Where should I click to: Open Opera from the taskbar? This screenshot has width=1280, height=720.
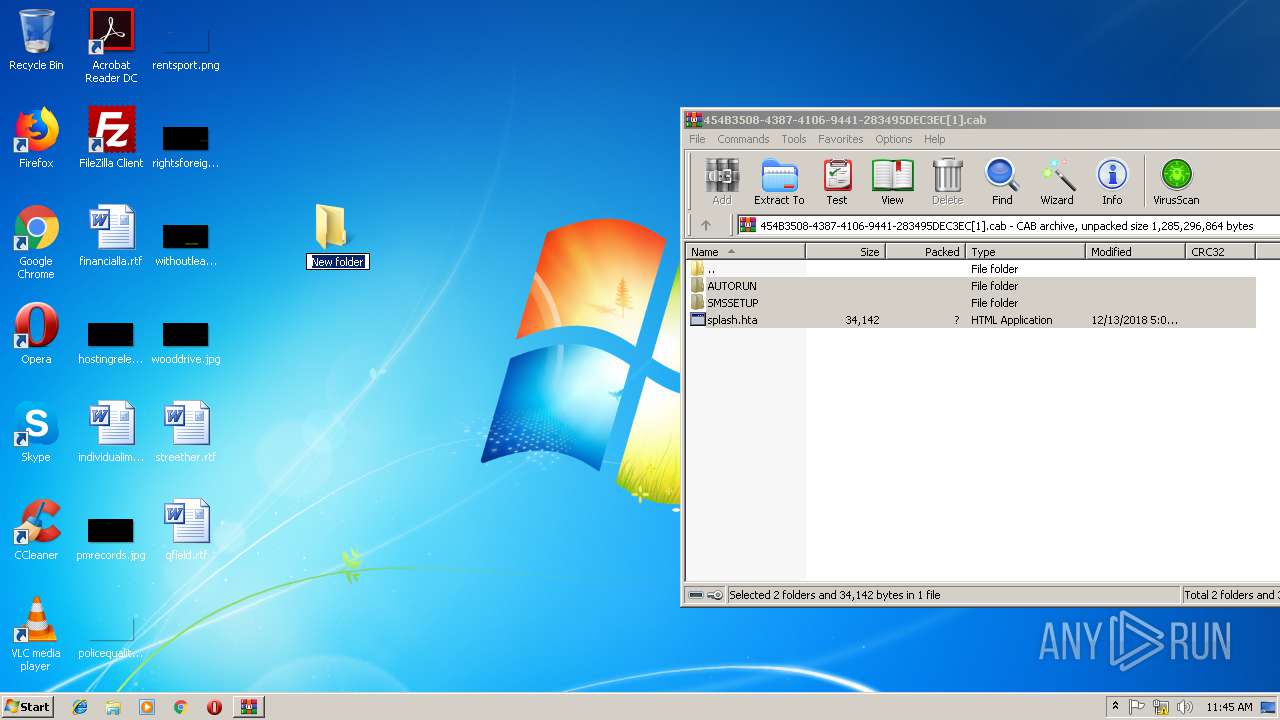pyautogui.click(x=214, y=707)
